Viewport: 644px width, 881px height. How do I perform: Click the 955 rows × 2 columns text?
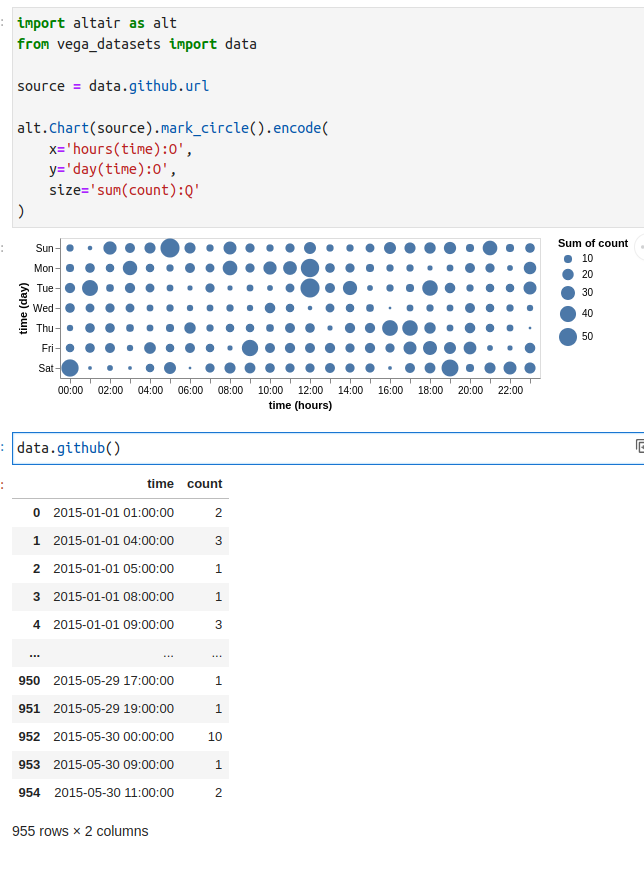coord(79,831)
